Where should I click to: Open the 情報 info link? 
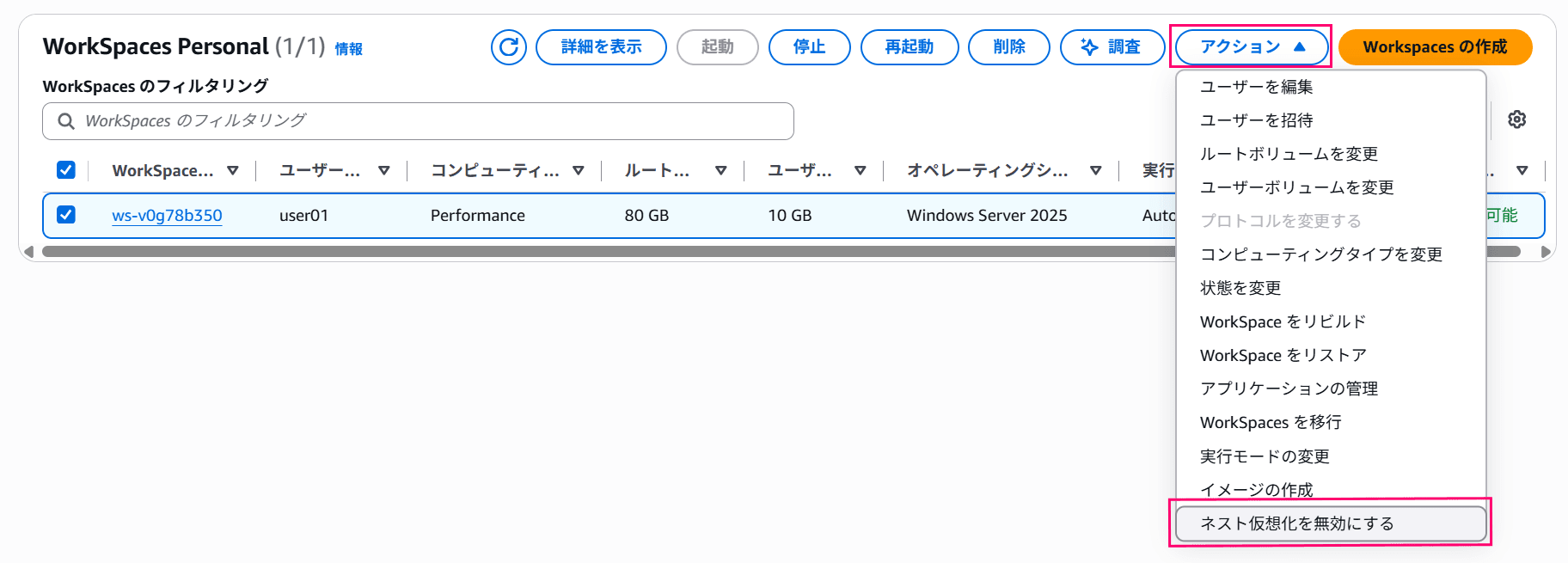click(348, 49)
